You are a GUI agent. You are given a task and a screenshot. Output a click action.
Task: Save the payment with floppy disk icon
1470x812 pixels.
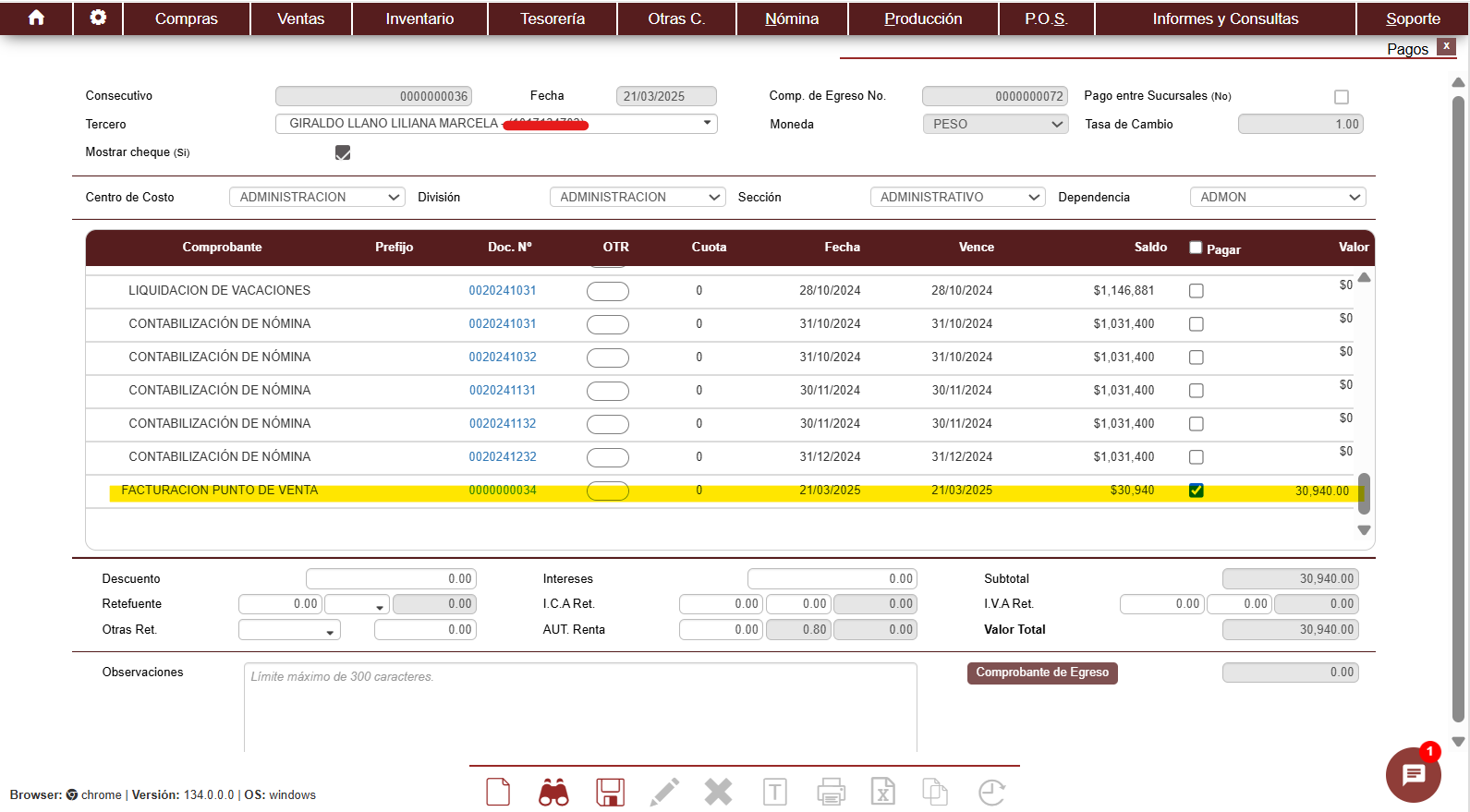tap(610, 792)
